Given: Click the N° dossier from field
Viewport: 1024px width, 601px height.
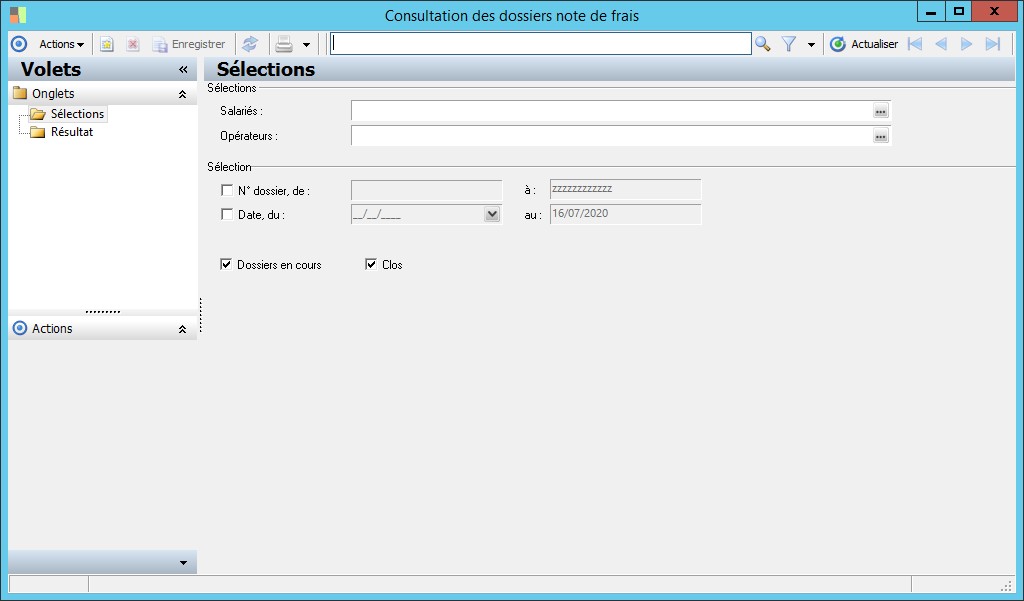Looking at the screenshot, I should (x=426, y=190).
